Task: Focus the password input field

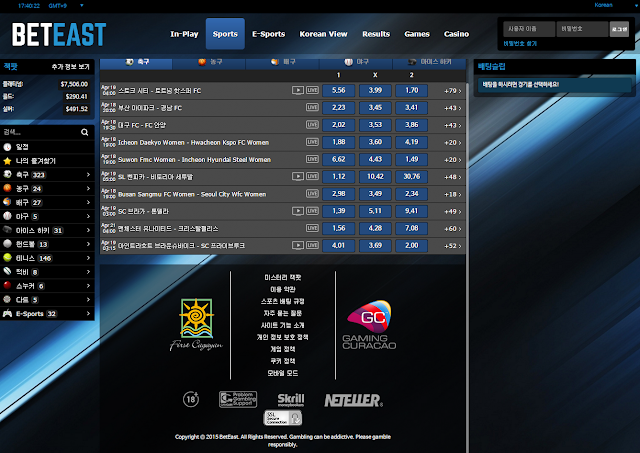Action: click(x=582, y=29)
